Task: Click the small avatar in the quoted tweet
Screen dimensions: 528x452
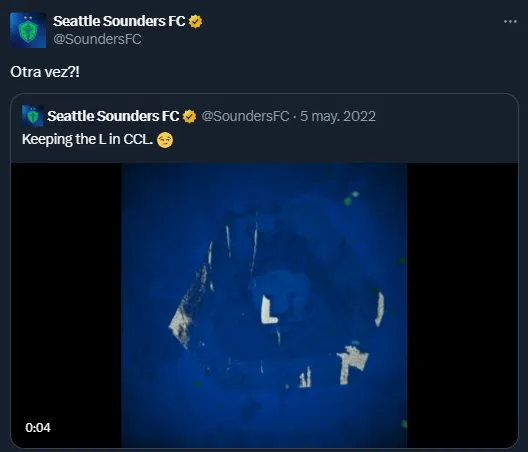Action: (33, 116)
